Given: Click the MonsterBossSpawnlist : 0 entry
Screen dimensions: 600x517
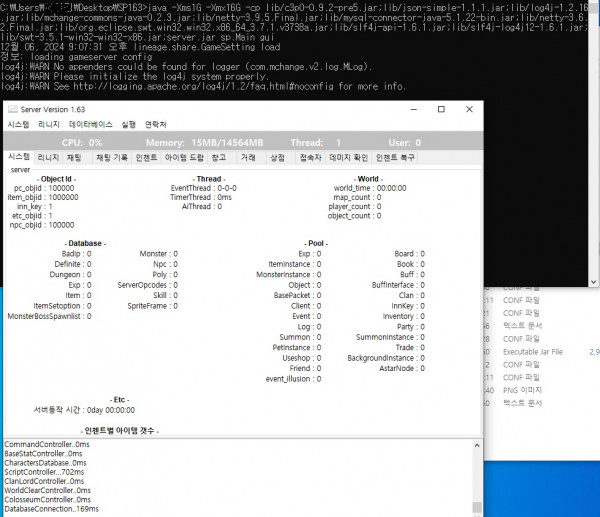Looking at the screenshot, I should 49,316.
